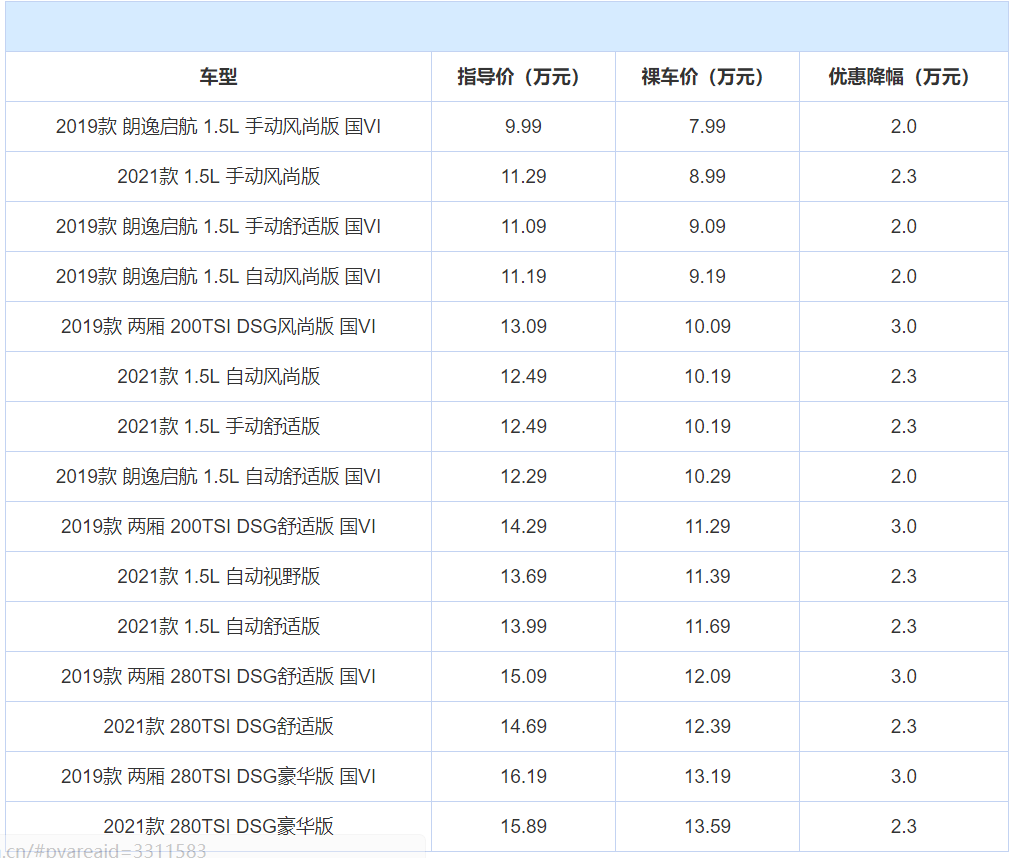Click discount 2.3 in 自动视野版 row
Screen dimensions: 1013x858
point(904,576)
